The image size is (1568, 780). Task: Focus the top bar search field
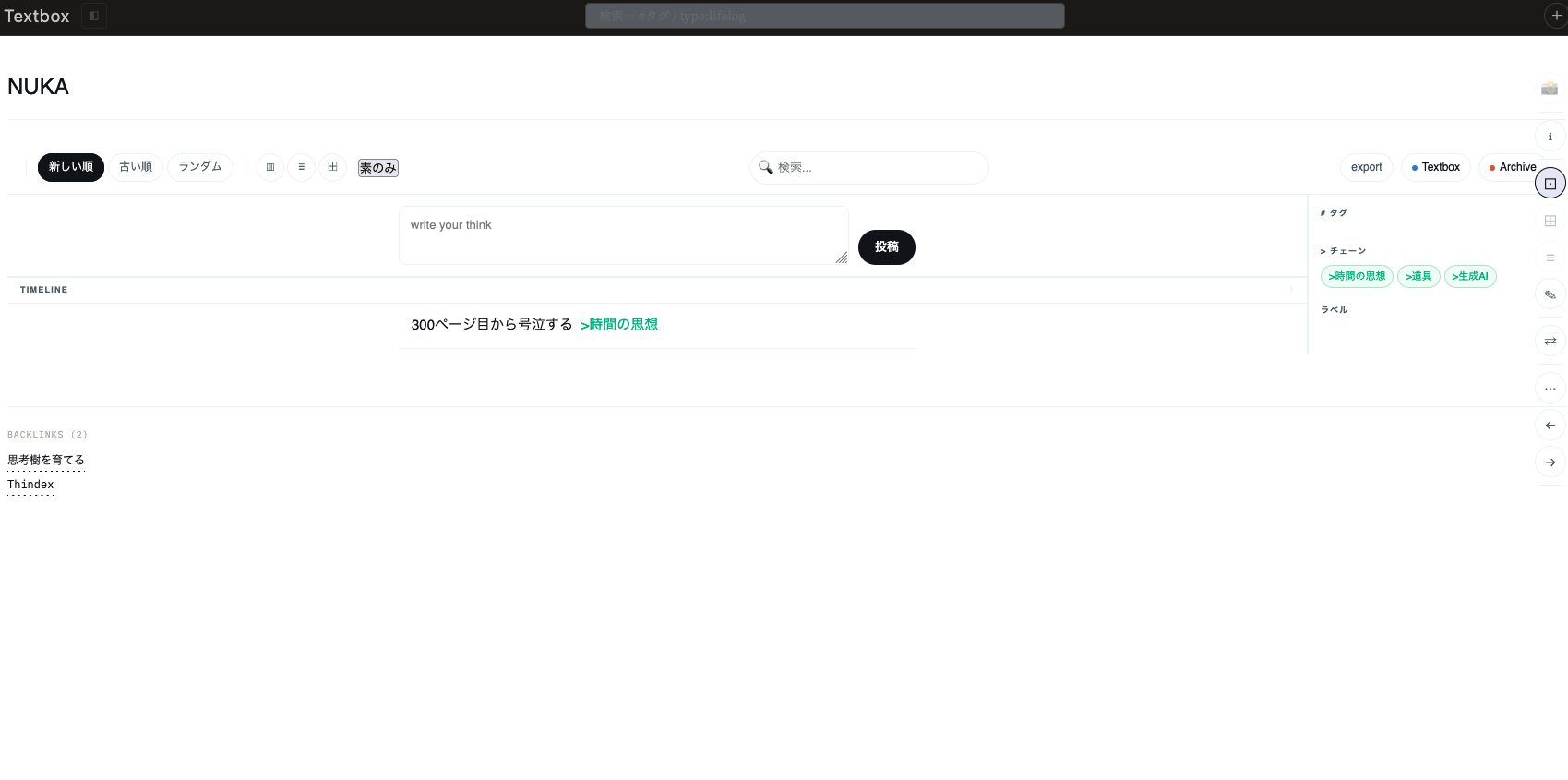click(x=825, y=16)
